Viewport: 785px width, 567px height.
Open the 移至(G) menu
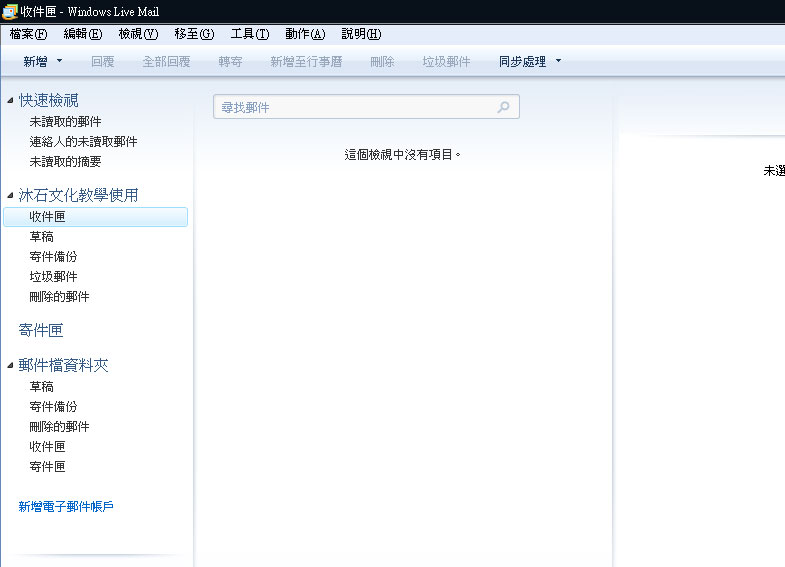click(194, 34)
